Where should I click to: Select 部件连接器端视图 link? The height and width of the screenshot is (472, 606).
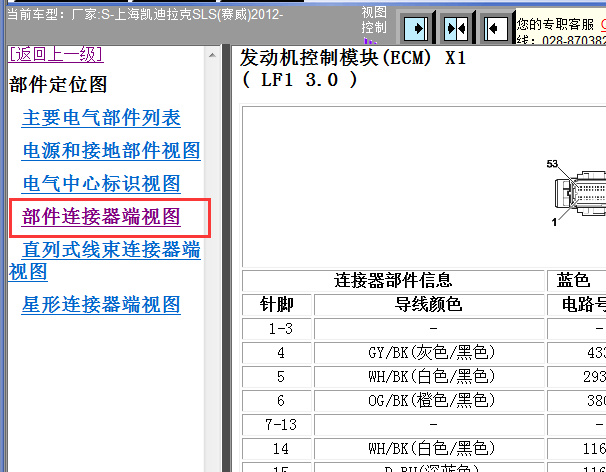tap(101, 216)
